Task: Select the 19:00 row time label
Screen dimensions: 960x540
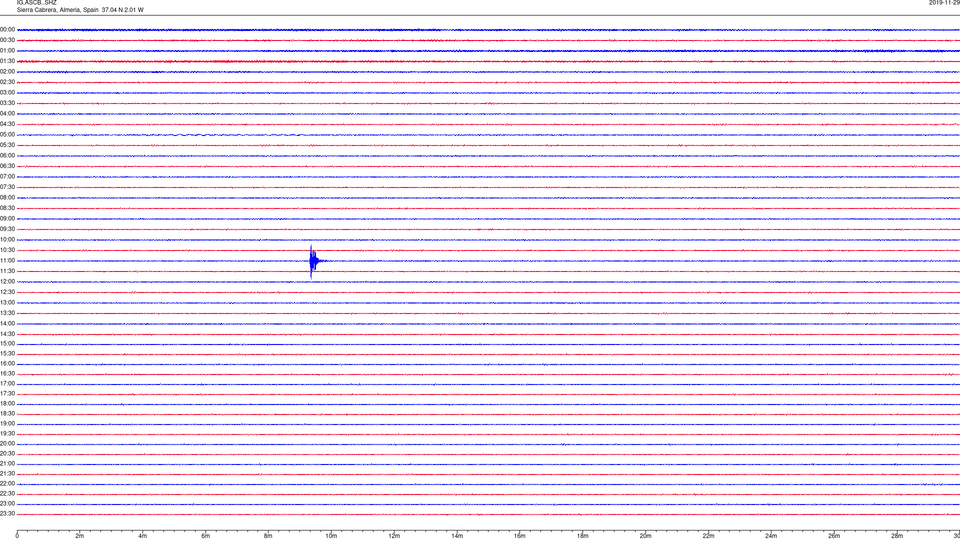Action: pyautogui.click(x=8, y=424)
